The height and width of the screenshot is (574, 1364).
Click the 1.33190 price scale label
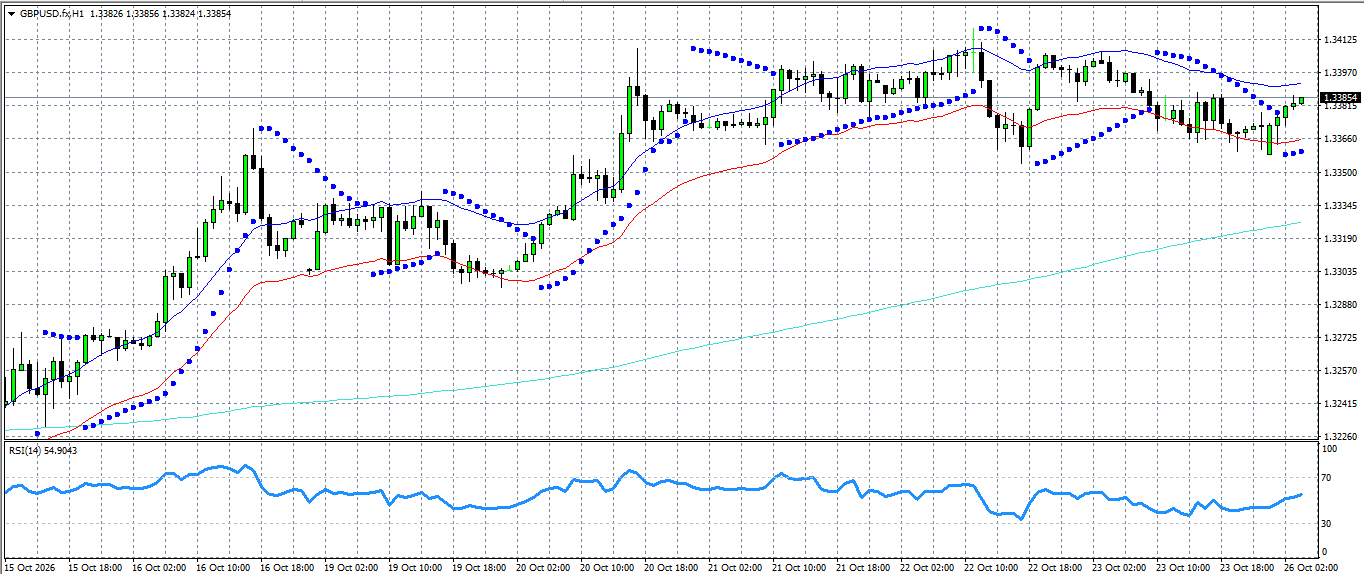click(x=1340, y=238)
